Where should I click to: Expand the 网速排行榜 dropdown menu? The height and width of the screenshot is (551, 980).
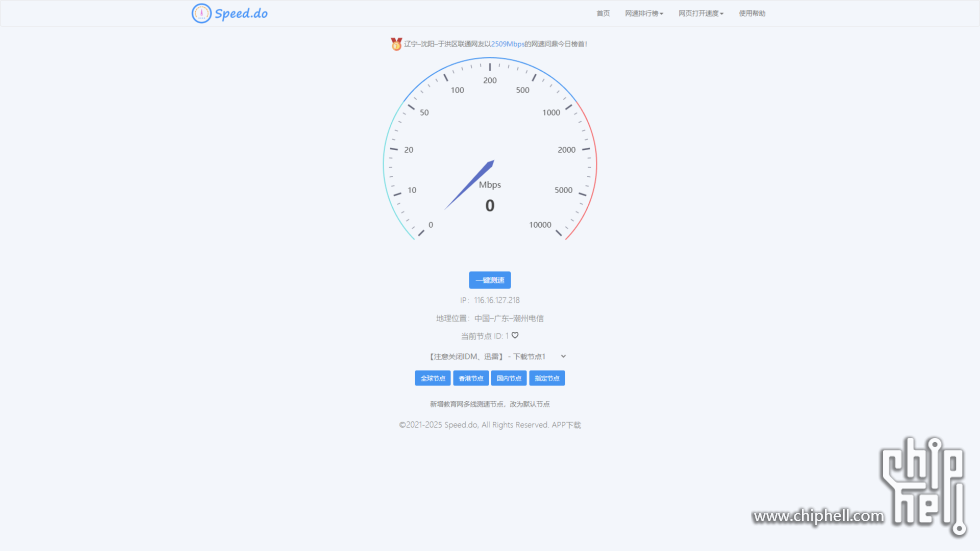[644, 14]
